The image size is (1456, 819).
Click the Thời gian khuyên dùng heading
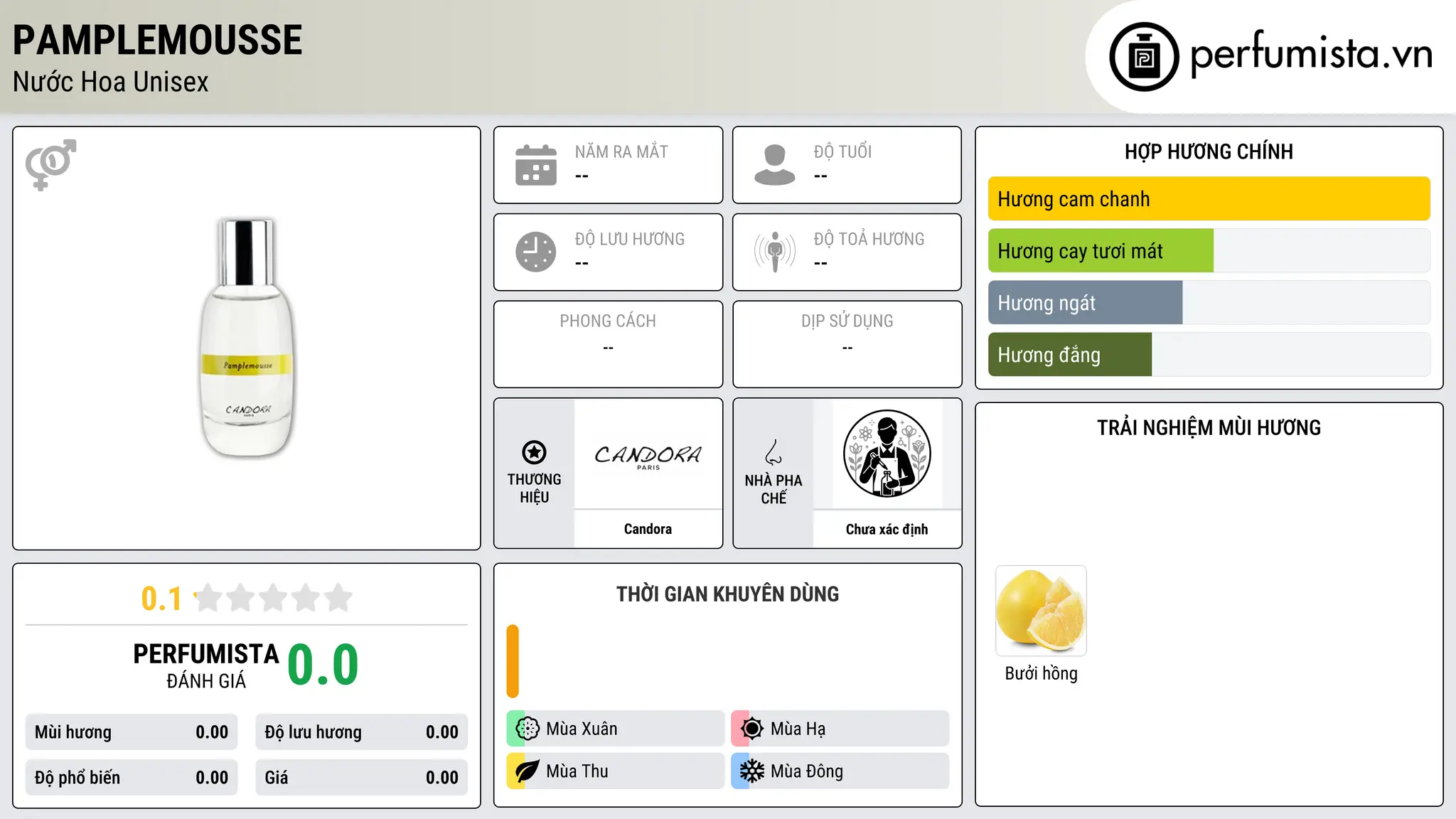point(727,594)
